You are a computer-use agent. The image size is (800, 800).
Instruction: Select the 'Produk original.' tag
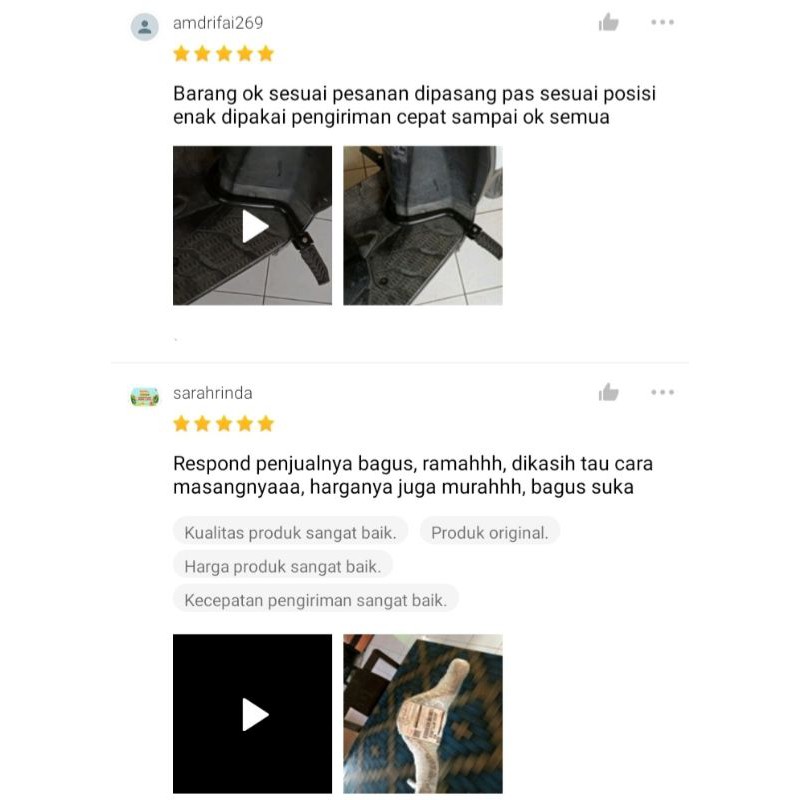tap(490, 532)
